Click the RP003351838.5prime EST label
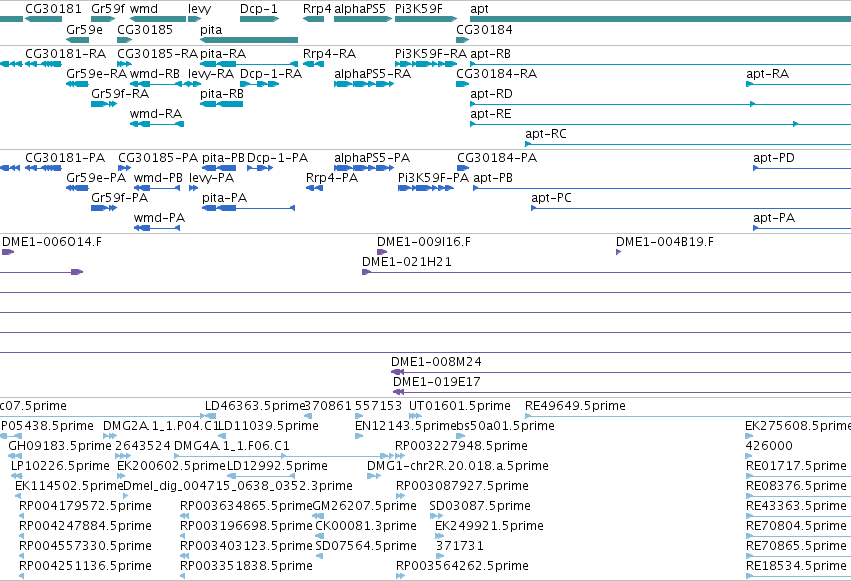Image resolution: width=851 pixels, height=581 pixels. (x=246, y=566)
